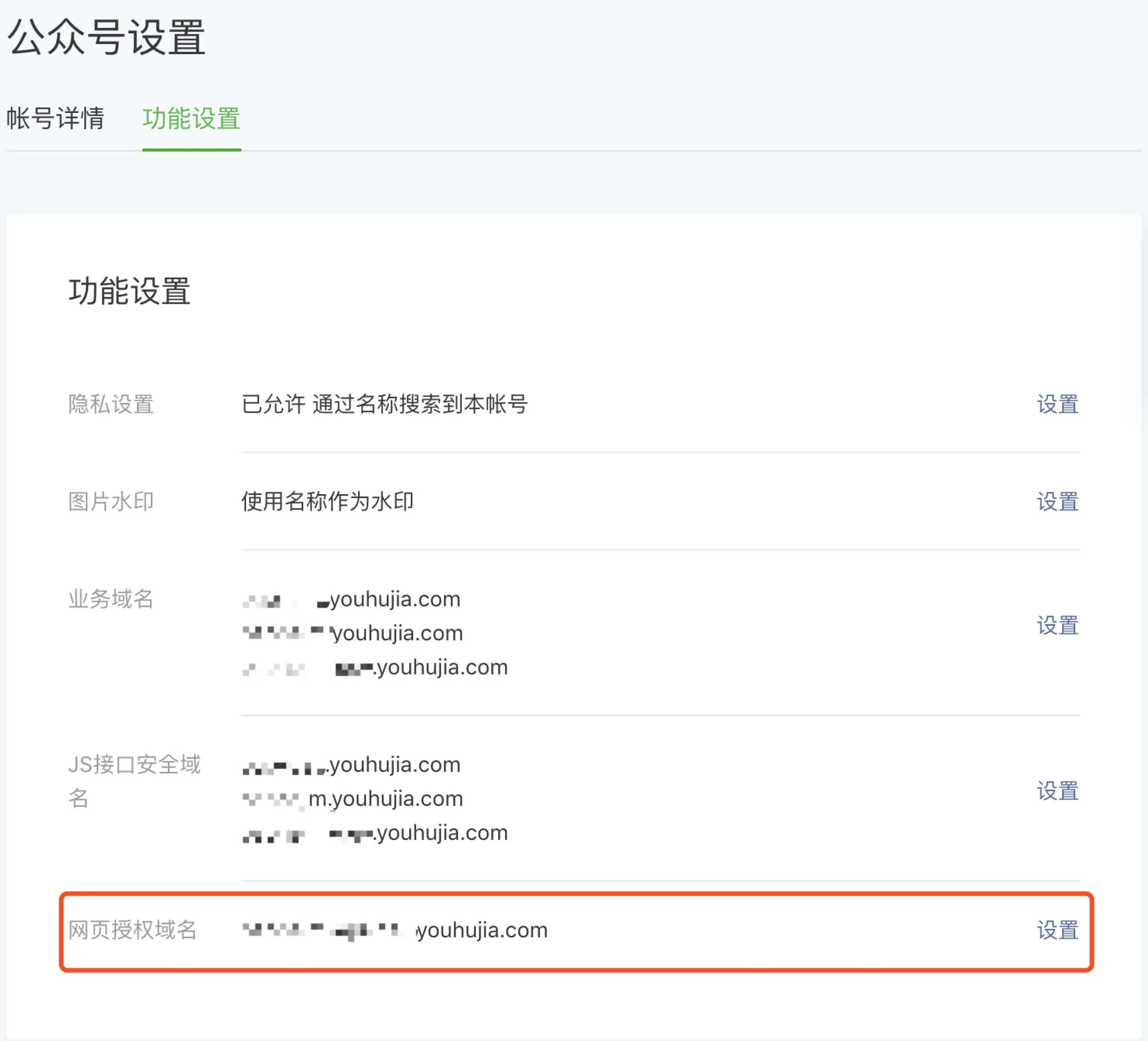Click the 公众号设置 page title
The image size is (1148, 1041).
tap(106, 39)
